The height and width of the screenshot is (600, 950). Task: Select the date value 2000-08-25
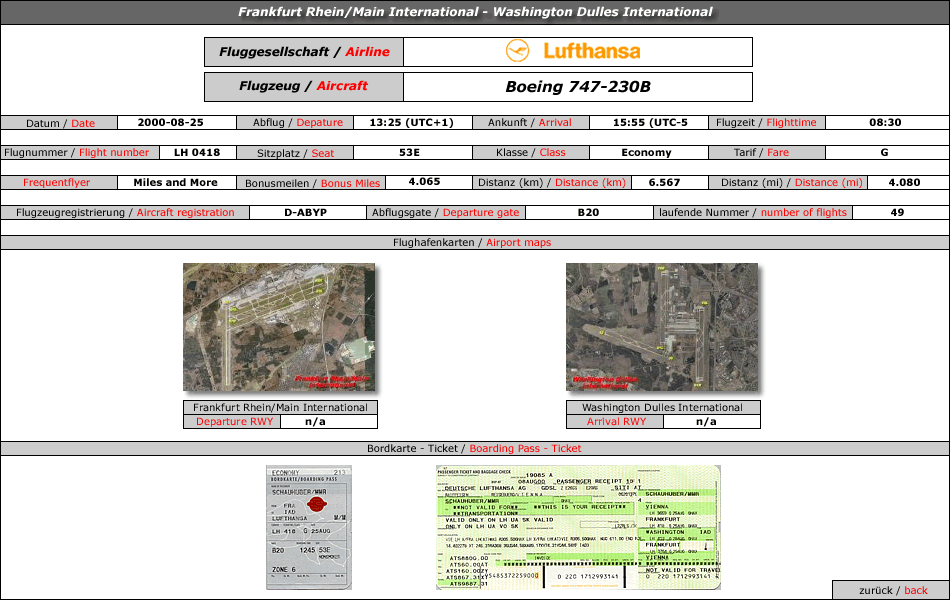click(x=171, y=123)
